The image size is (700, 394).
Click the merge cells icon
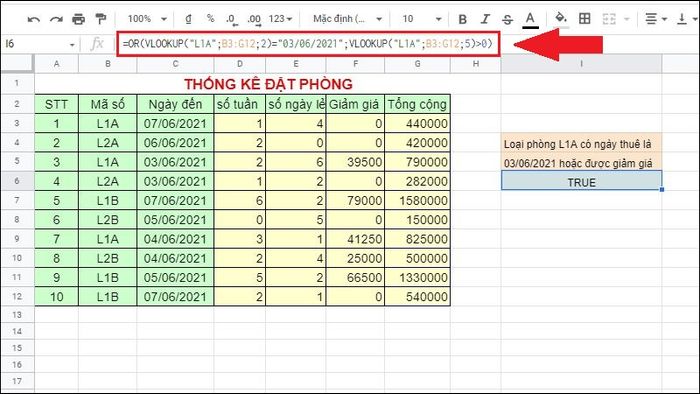tap(609, 19)
